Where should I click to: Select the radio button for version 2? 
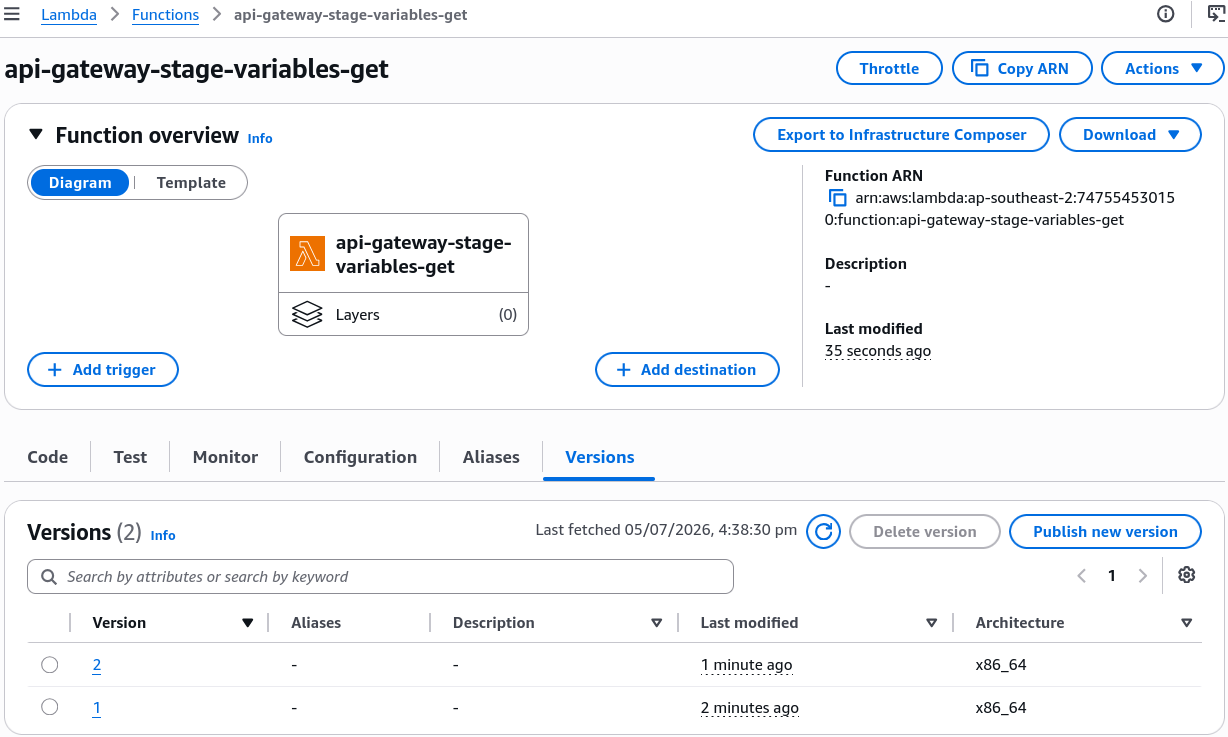(x=50, y=664)
